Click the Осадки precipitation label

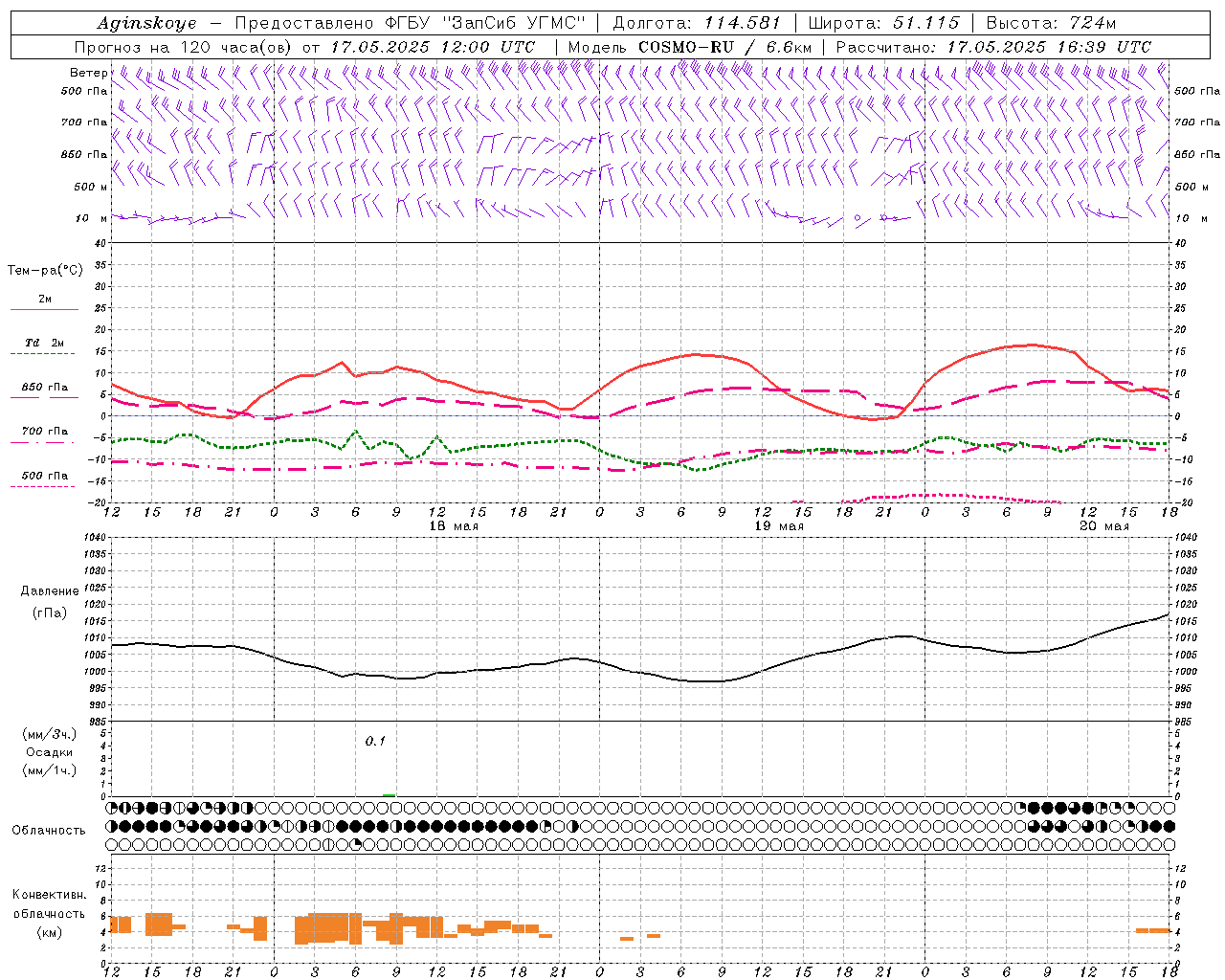coord(50,752)
